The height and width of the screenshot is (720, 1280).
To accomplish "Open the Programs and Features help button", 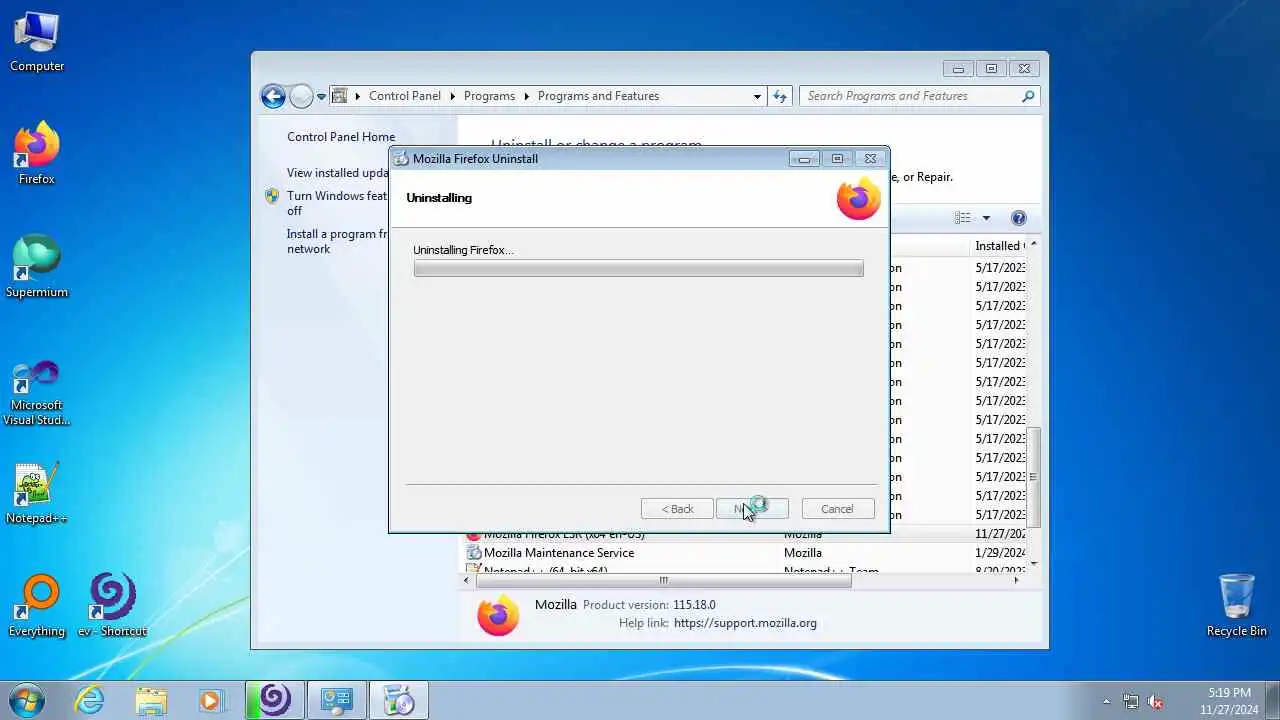I will pyautogui.click(x=1019, y=218).
